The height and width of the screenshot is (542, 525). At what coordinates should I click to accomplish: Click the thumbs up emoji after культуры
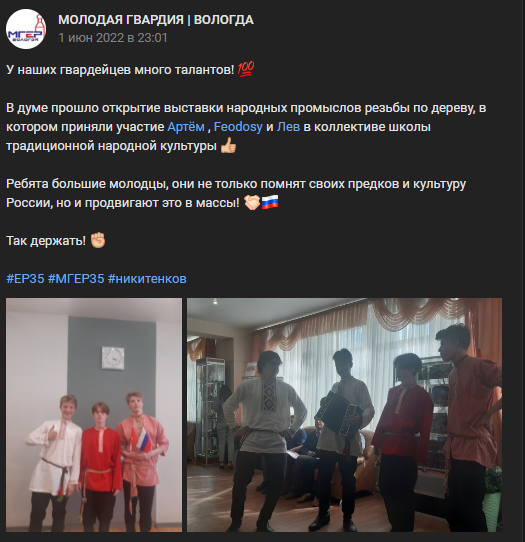tap(228, 146)
